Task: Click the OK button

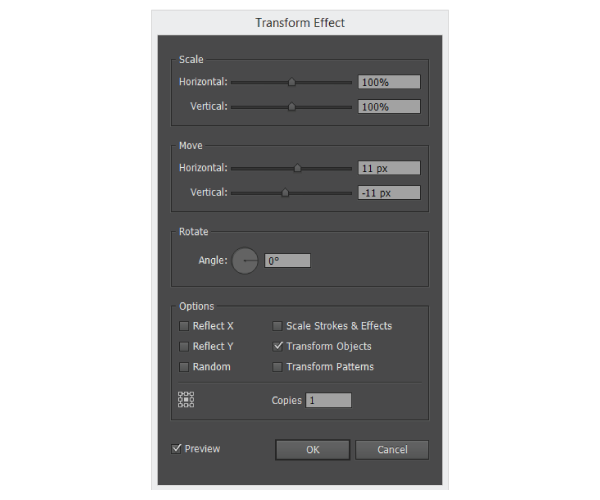Action: [313, 450]
